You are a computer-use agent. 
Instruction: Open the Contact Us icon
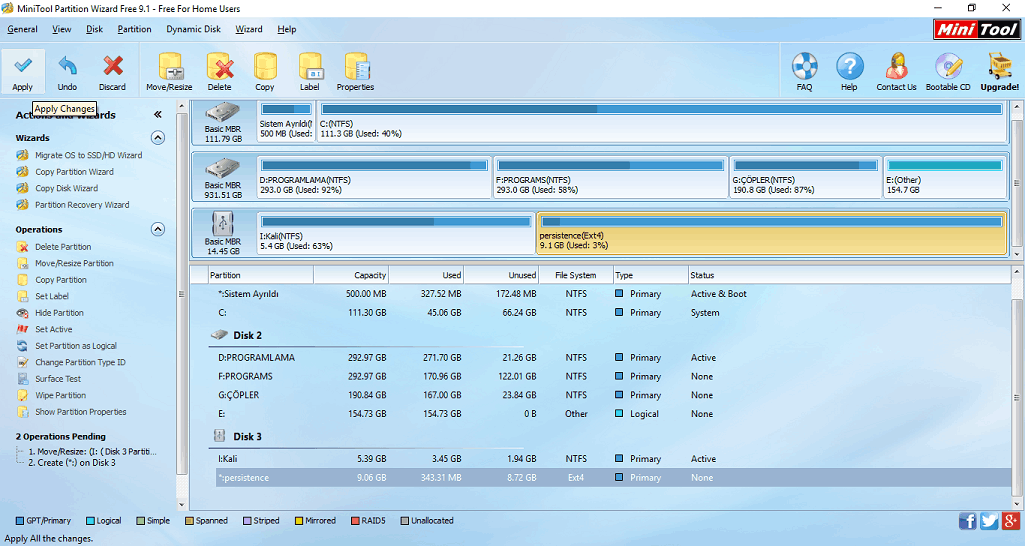896,71
